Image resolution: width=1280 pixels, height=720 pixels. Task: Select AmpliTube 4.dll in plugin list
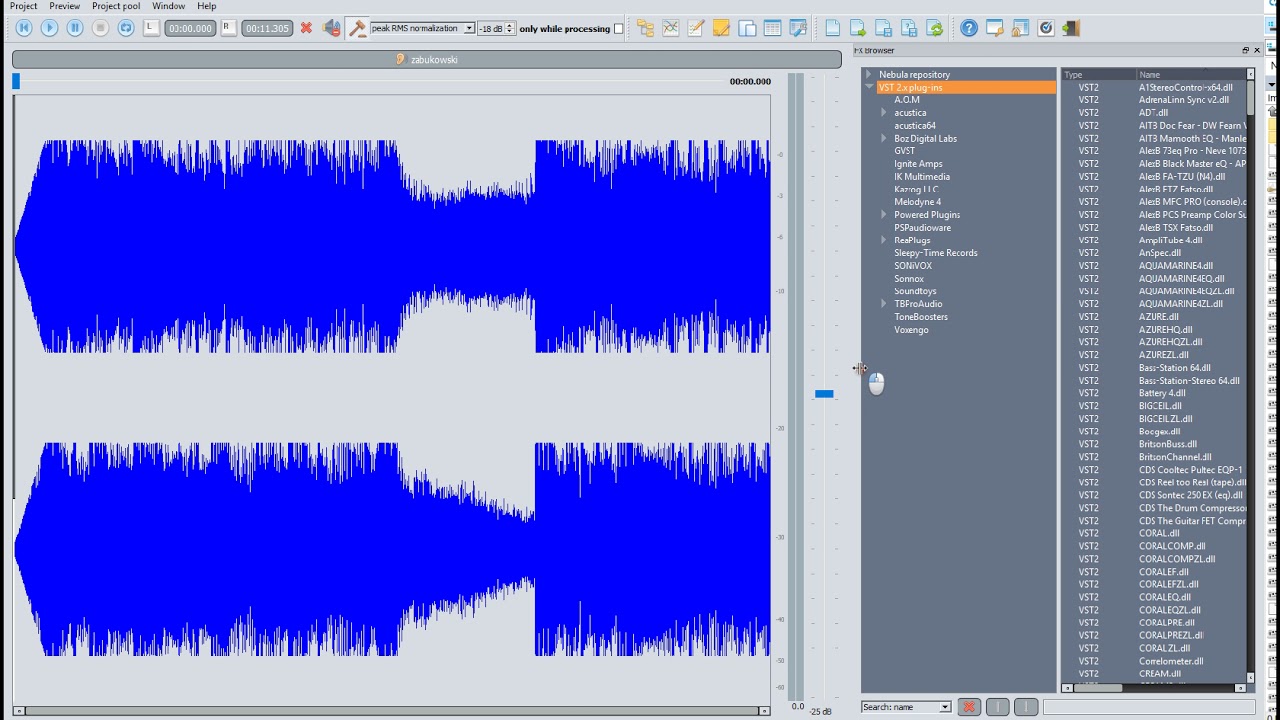pyautogui.click(x=1170, y=241)
